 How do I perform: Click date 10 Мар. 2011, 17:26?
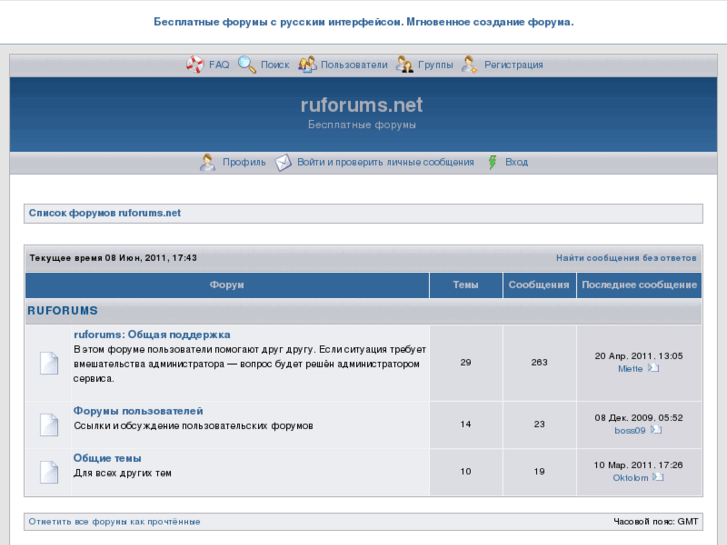click(639, 465)
